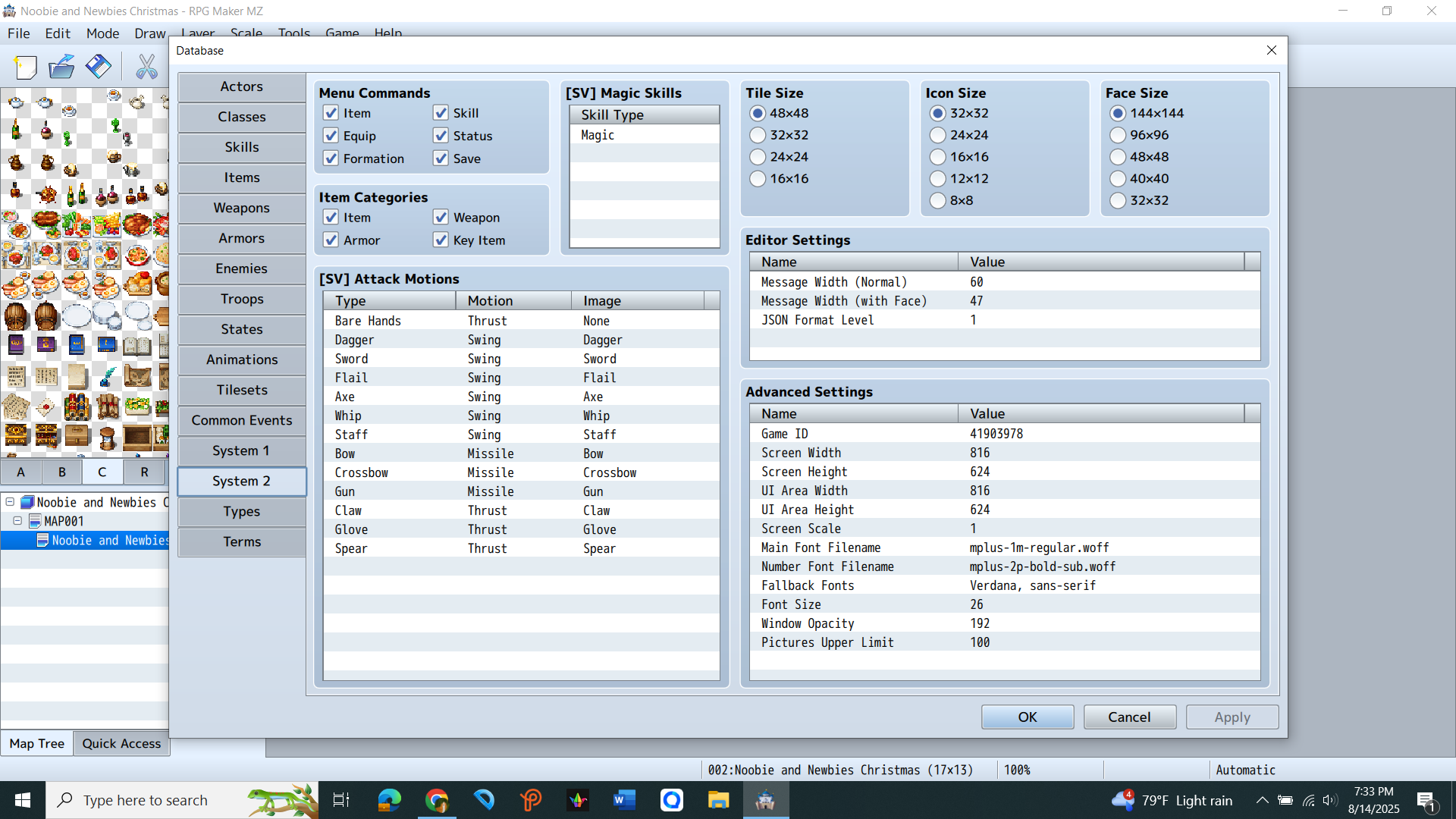
Task: Select 40×40 face size
Action: [x=1118, y=179]
